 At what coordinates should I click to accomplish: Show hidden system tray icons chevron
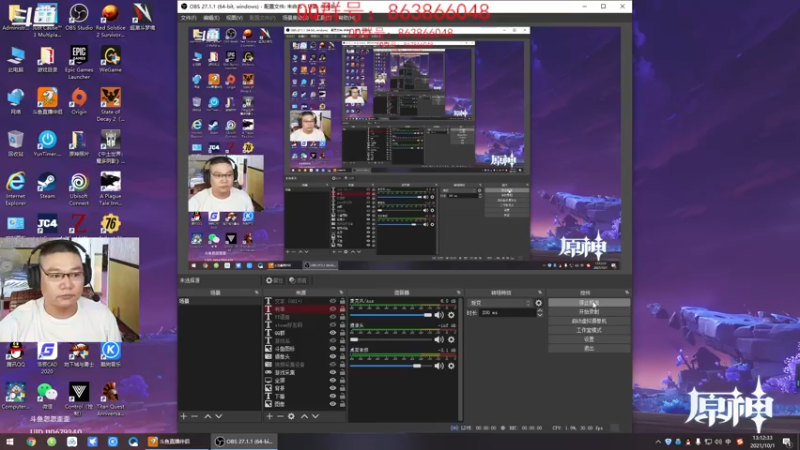pos(658,442)
